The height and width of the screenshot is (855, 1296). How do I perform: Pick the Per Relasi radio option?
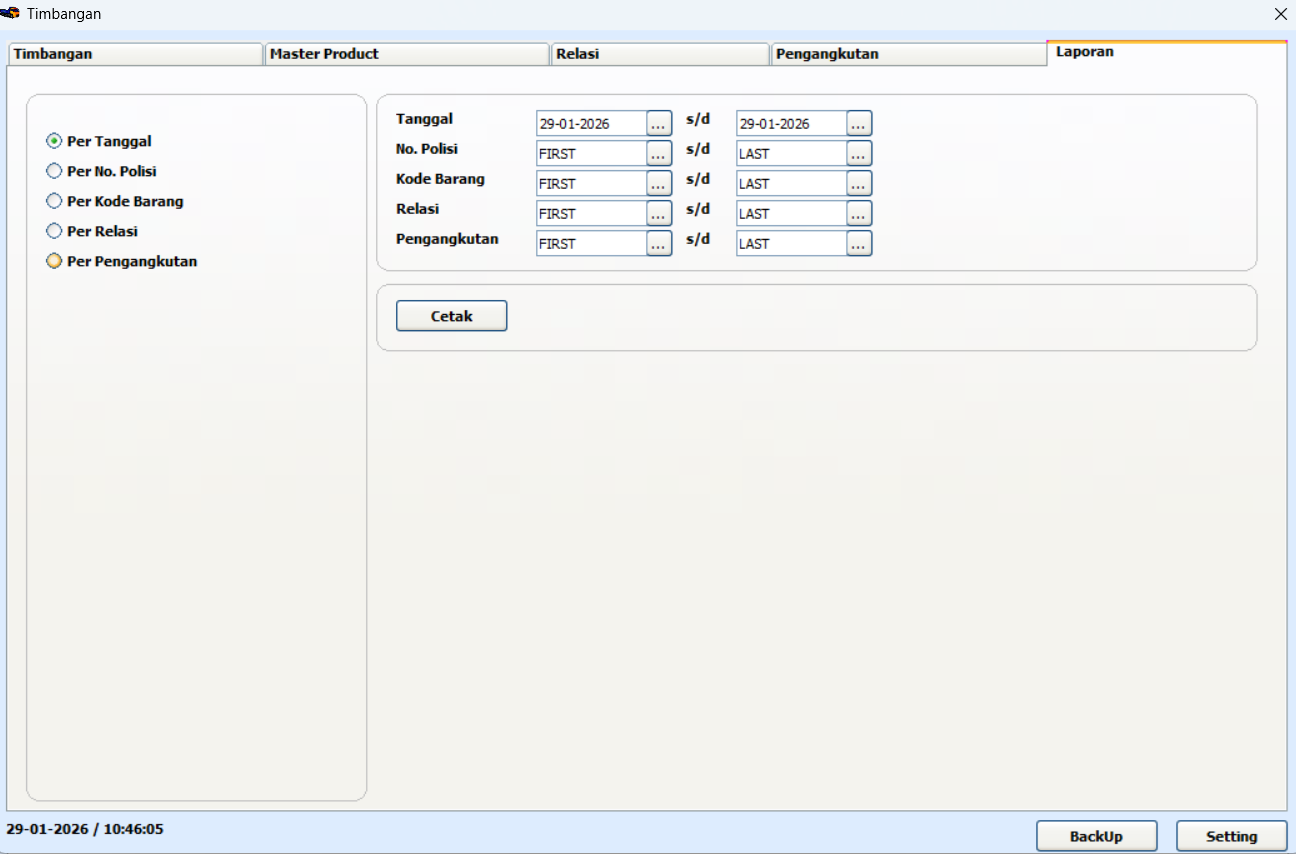(x=55, y=232)
